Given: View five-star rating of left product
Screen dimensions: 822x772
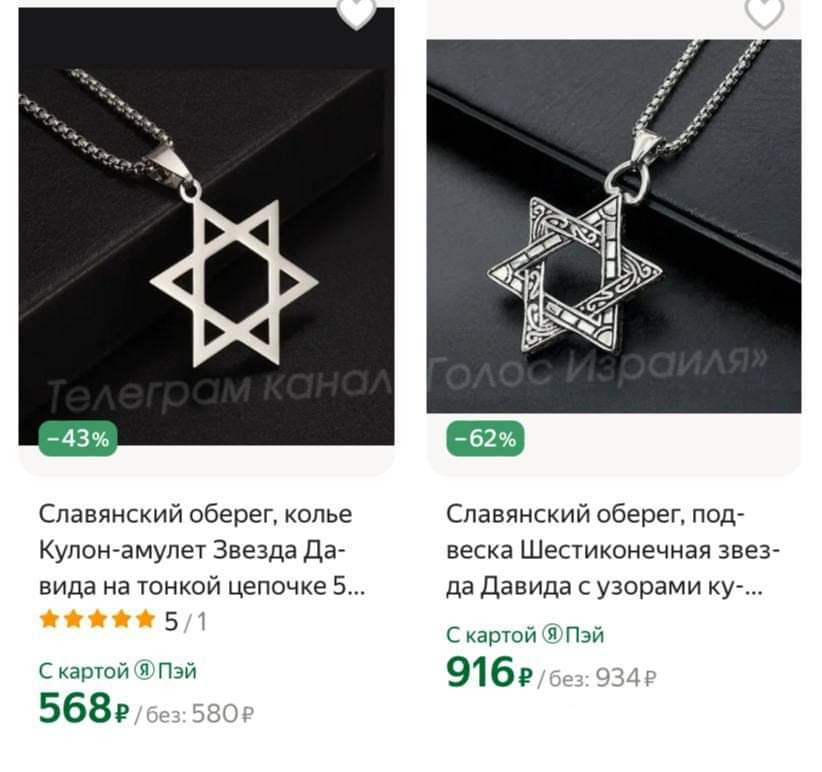Looking at the screenshot, I should point(98,620).
